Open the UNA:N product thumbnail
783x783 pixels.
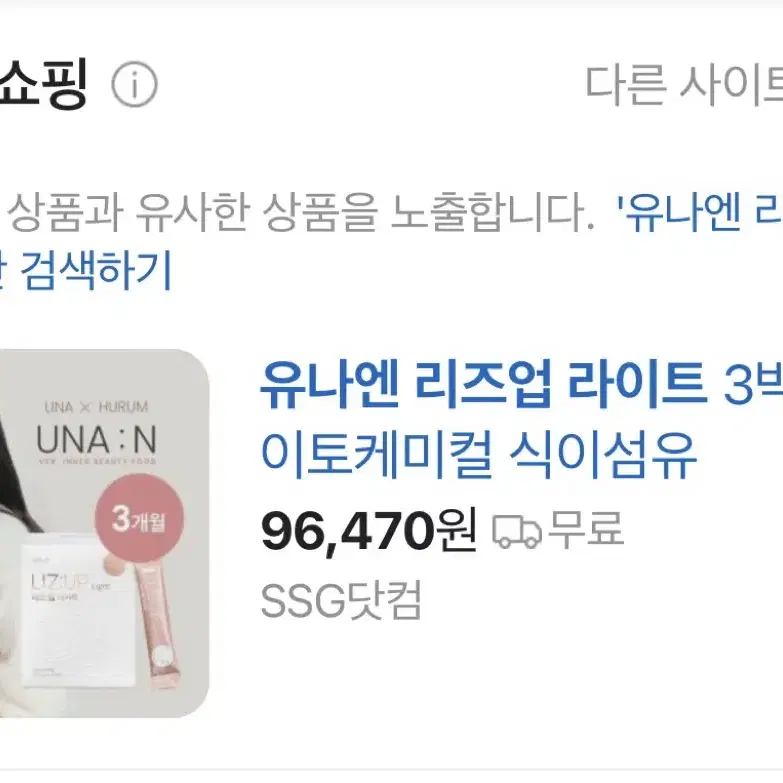pyautogui.click(x=104, y=533)
